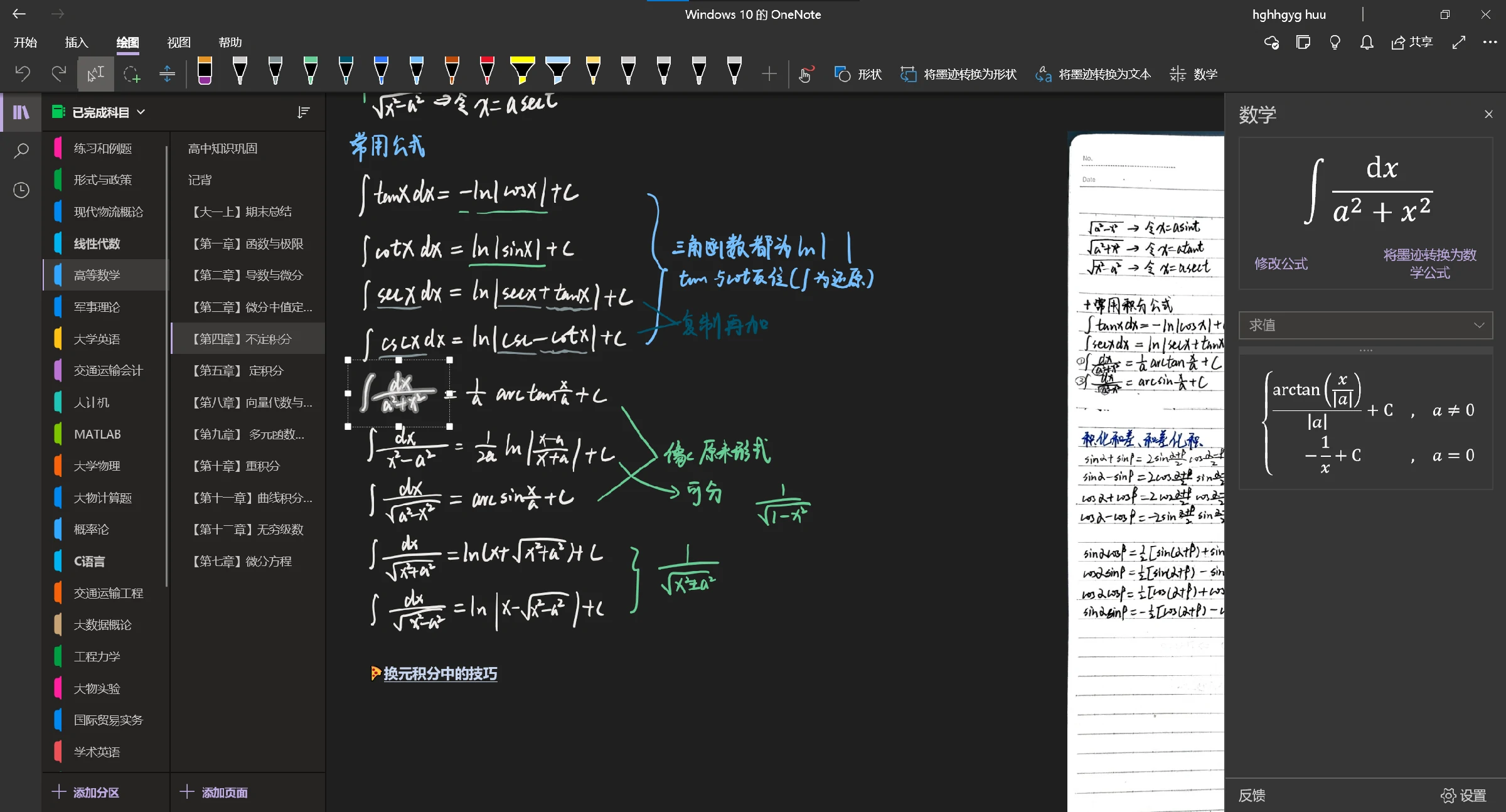1506x812 pixels.
Task: Click 添加页面 to add page
Action: (x=214, y=792)
